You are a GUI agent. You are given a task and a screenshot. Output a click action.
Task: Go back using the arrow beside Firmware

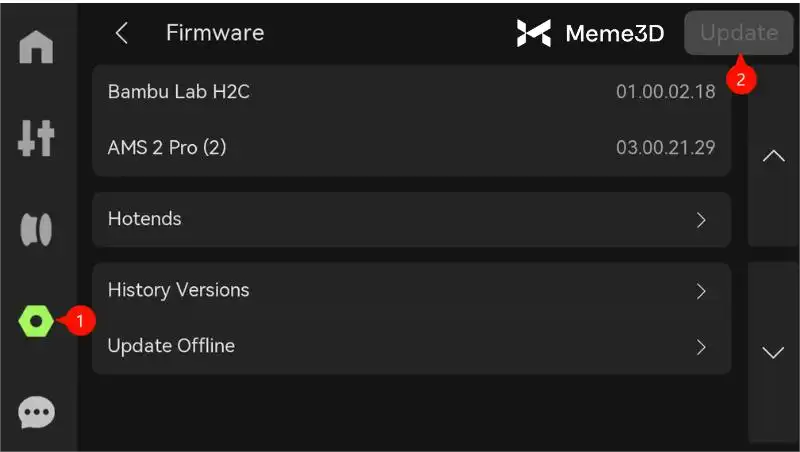click(x=122, y=33)
